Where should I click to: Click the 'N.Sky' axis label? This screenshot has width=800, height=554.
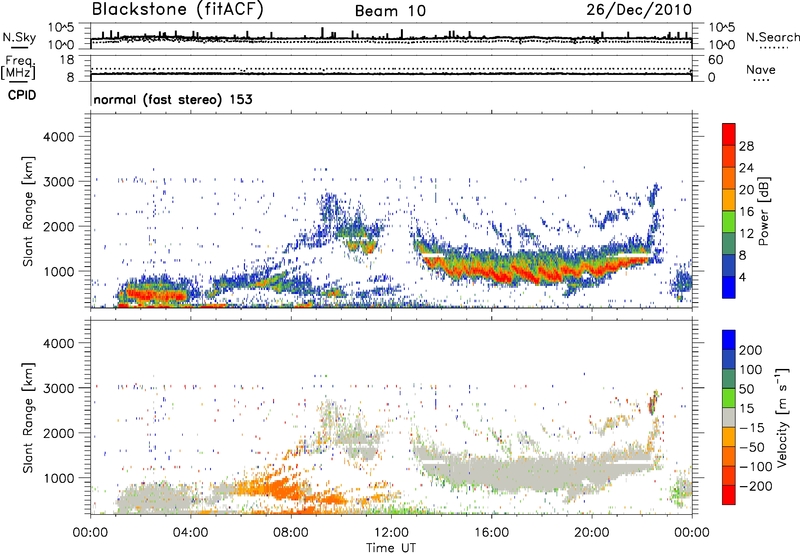(x=19, y=37)
